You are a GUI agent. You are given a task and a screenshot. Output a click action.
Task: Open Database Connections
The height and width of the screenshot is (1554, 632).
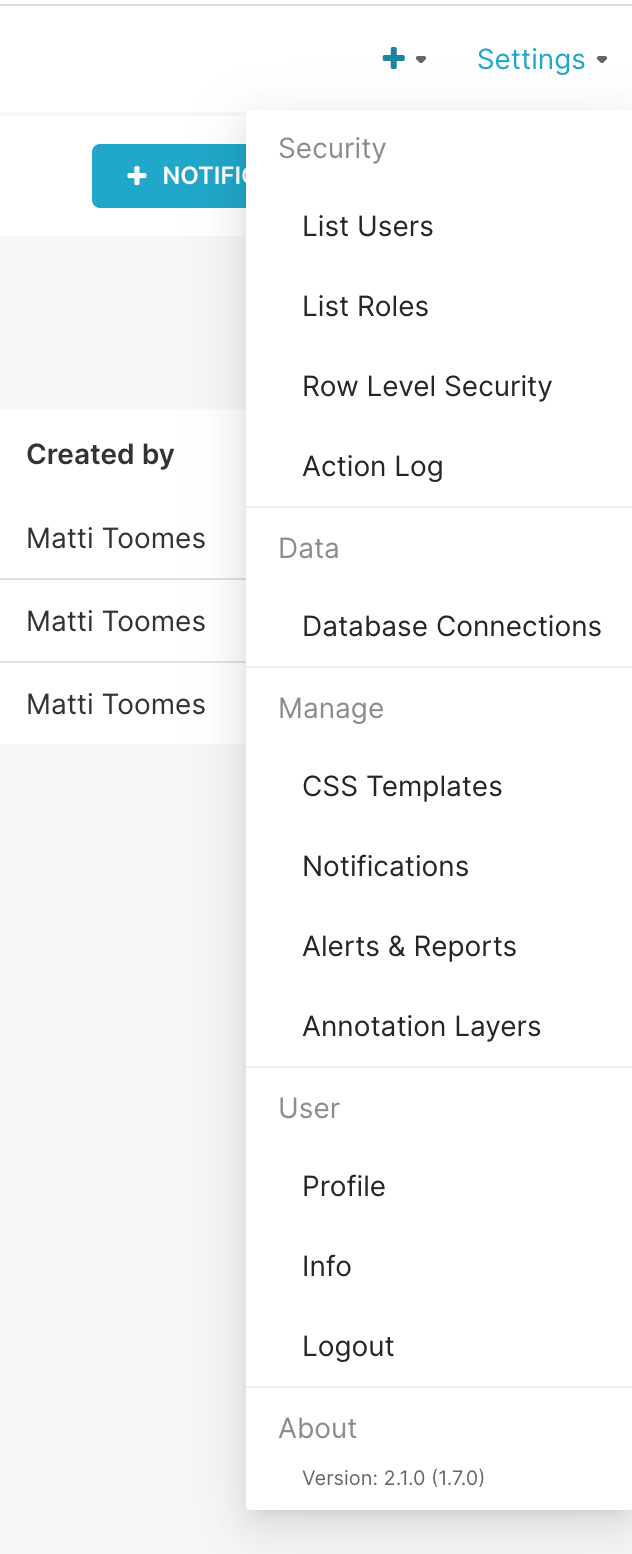(x=451, y=626)
